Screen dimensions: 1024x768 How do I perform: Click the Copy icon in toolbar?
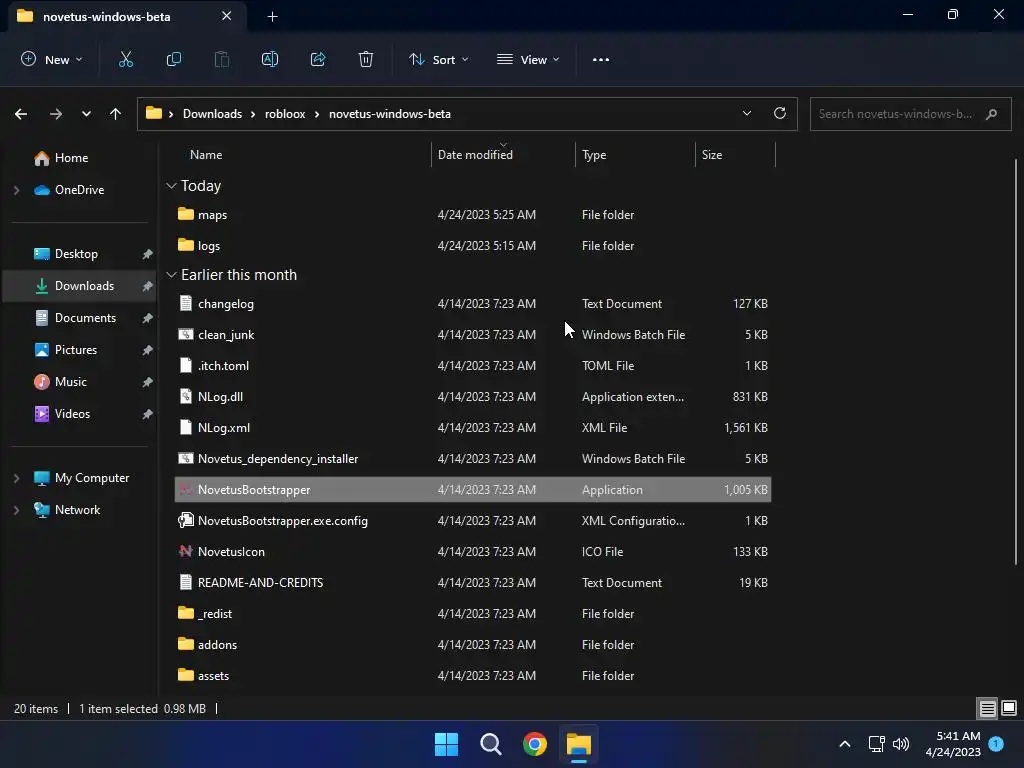pos(174,59)
